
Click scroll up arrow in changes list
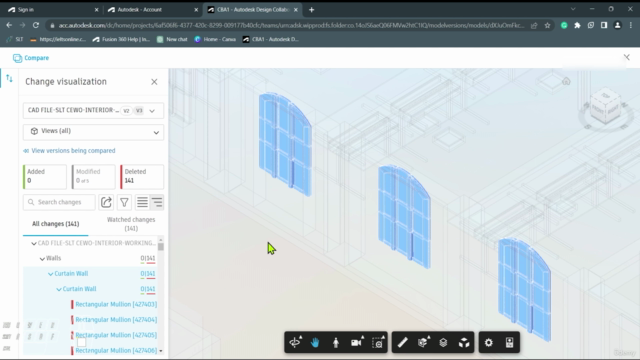point(161,239)
